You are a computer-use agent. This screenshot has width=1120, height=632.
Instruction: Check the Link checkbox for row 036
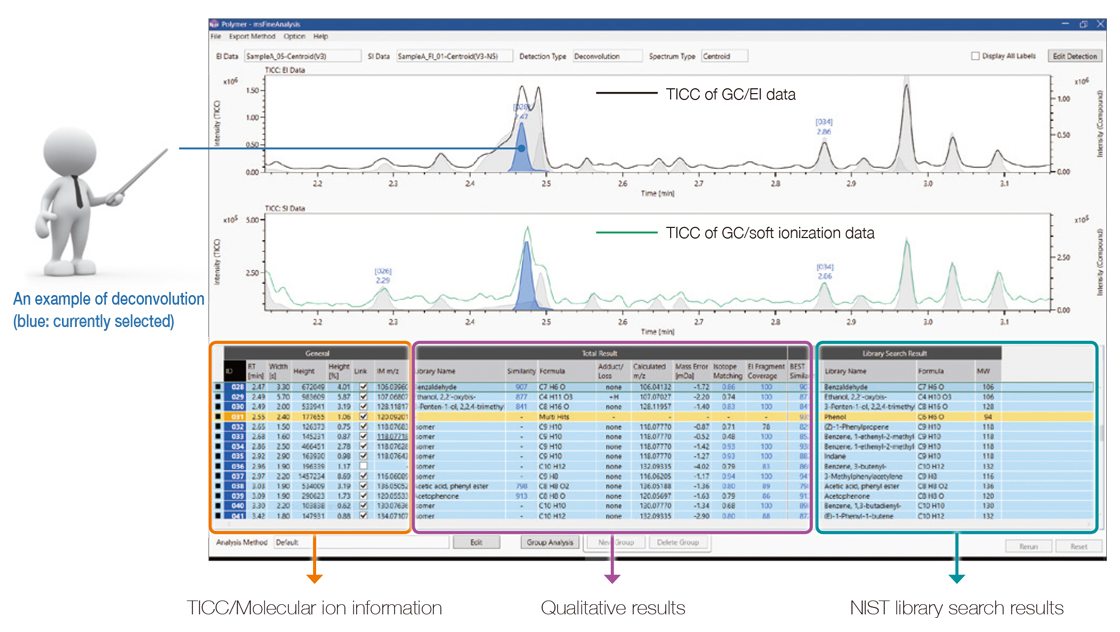363,466
